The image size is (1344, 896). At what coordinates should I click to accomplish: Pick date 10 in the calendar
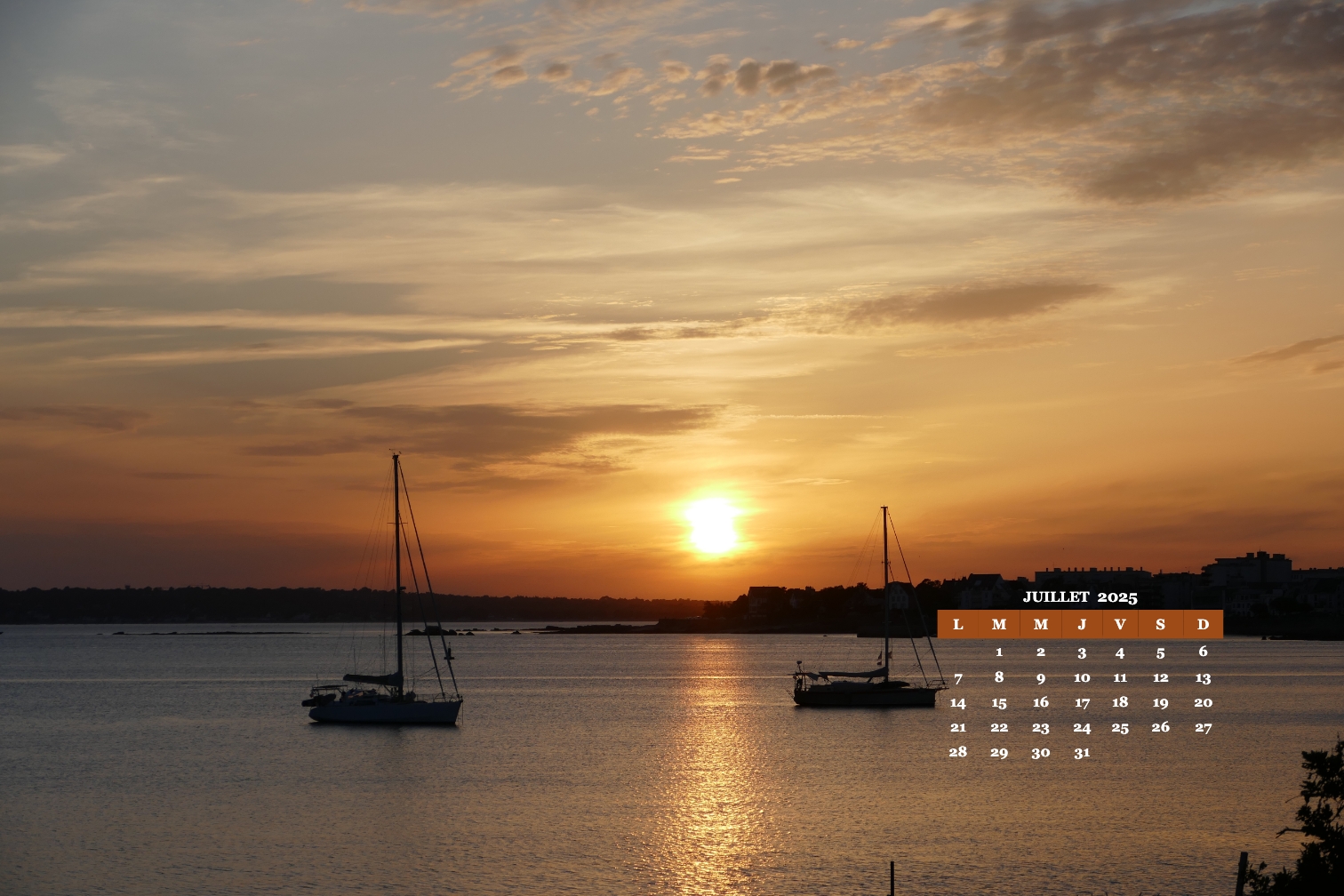pos(1082,677)
